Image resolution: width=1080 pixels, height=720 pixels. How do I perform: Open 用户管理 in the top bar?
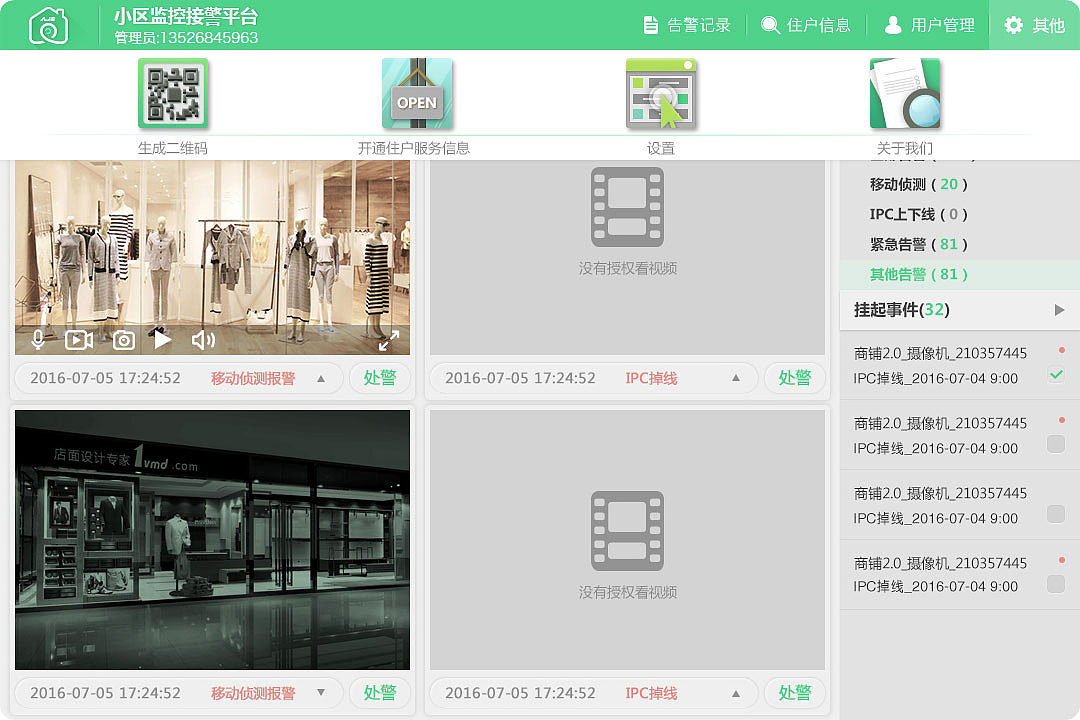click(x=930, y=25)
